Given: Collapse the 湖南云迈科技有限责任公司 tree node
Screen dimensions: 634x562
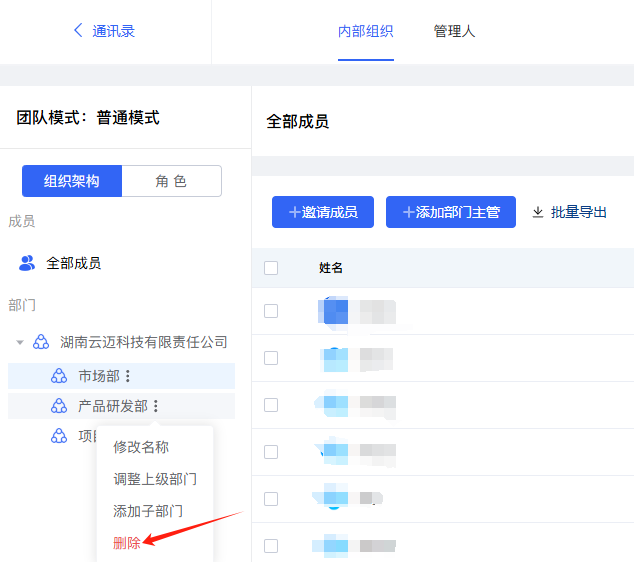Looking at the screenshot, I should point(20,342).
